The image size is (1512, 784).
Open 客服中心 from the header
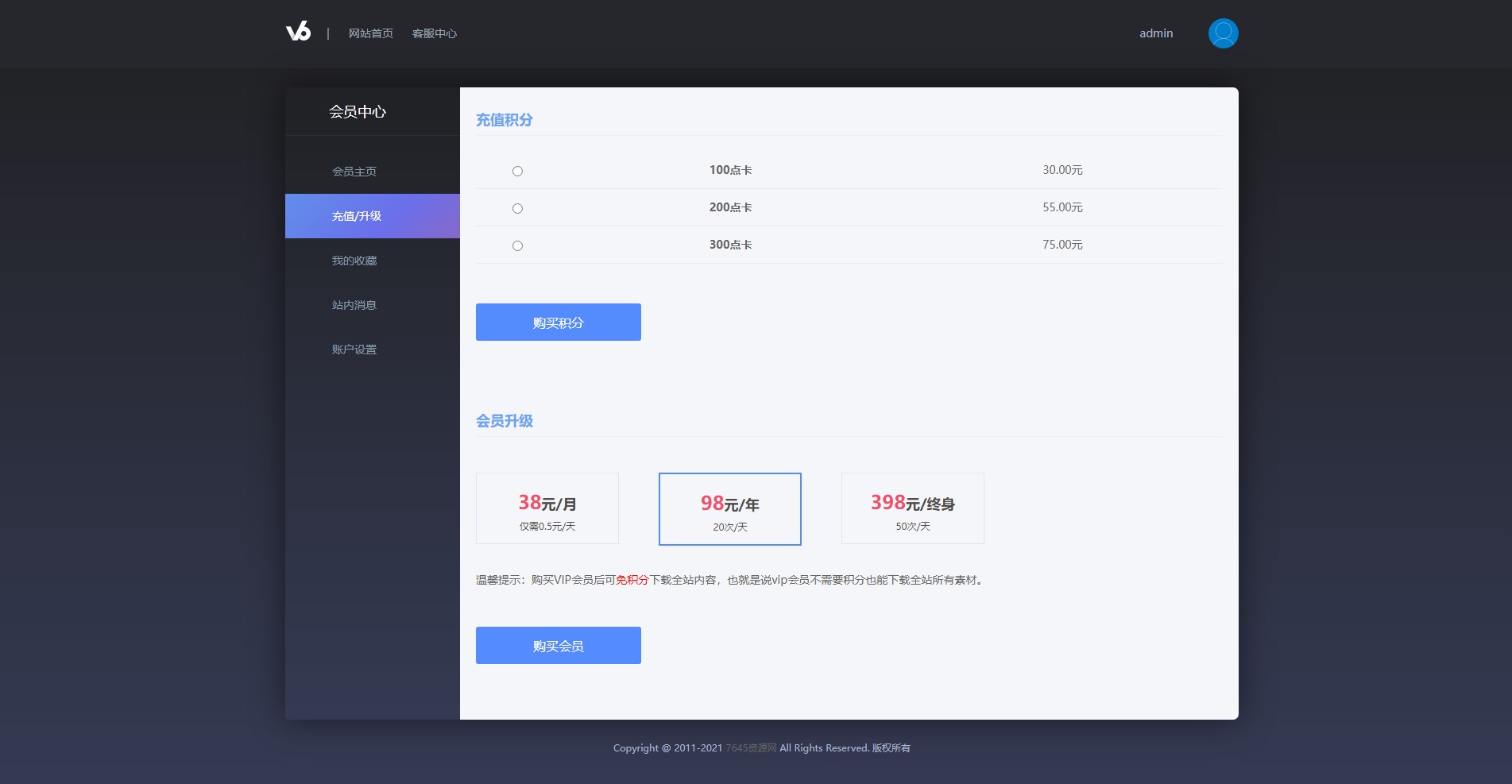434,33
